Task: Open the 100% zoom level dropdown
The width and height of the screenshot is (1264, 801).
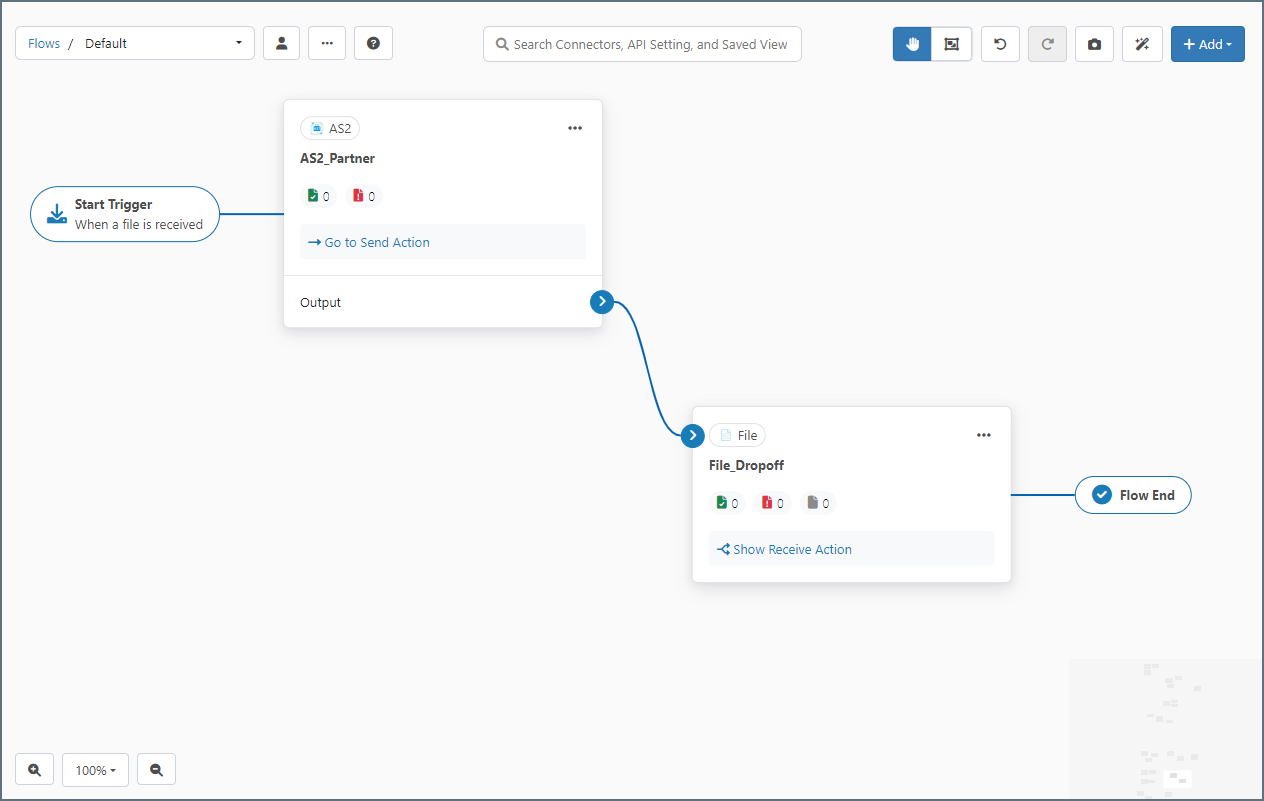Action: pos(95,770)
